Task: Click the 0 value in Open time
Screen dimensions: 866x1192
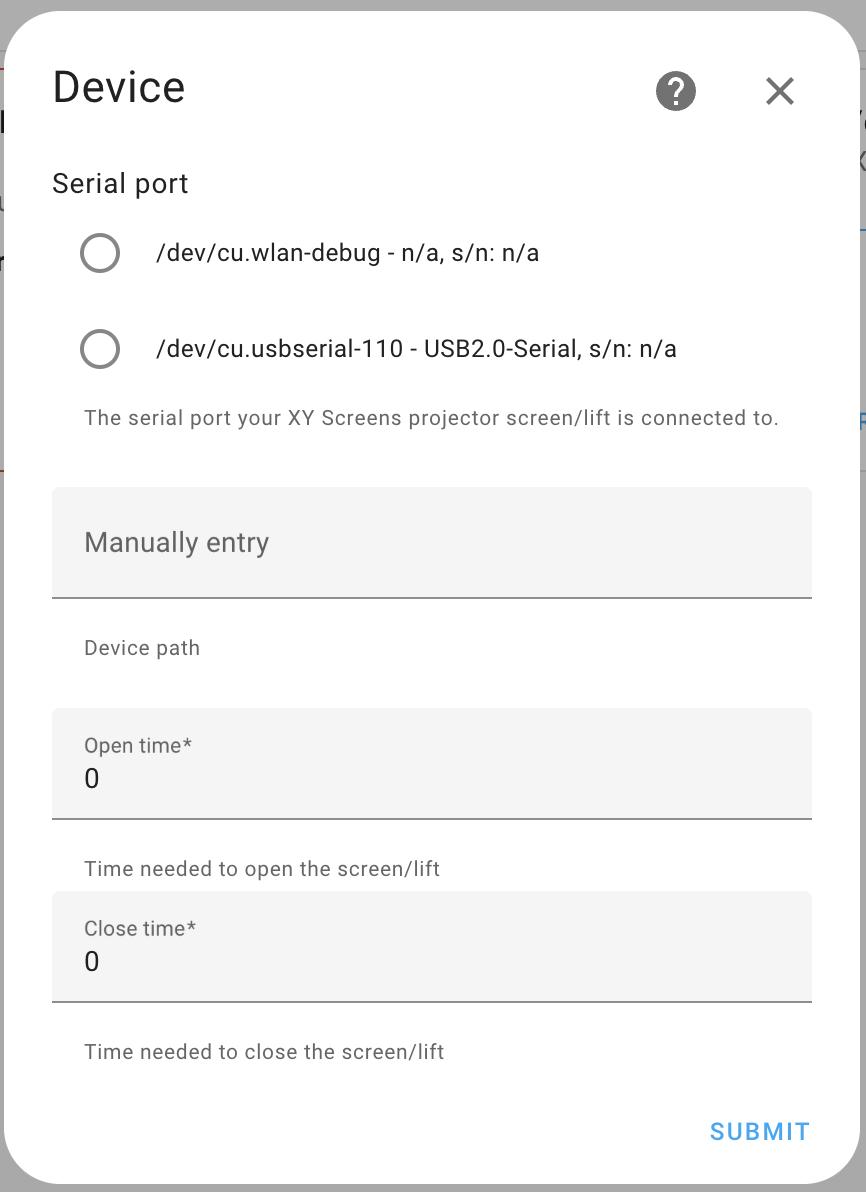Action: (92, 779)
